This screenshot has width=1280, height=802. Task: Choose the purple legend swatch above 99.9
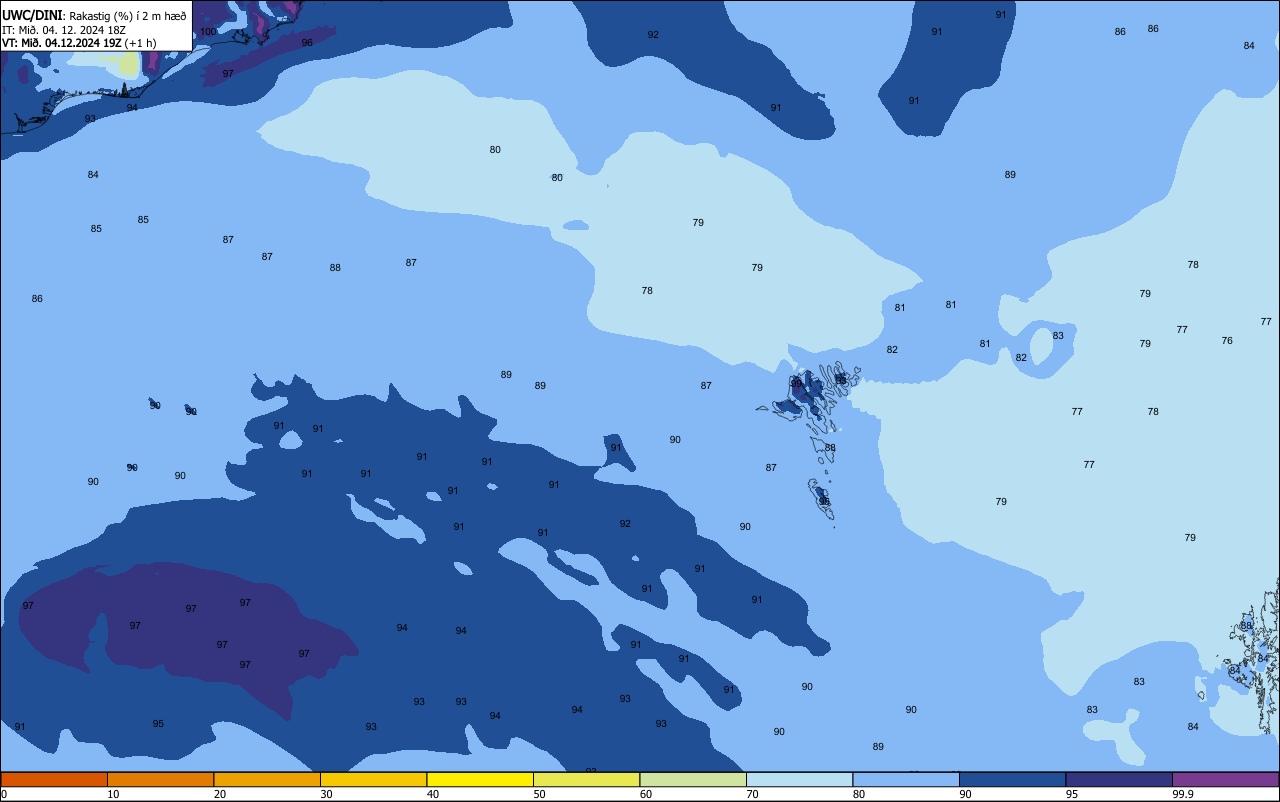(1225, 779)
